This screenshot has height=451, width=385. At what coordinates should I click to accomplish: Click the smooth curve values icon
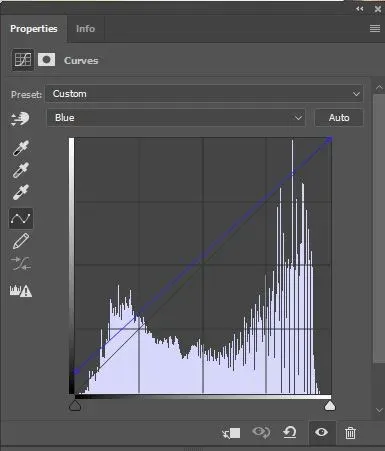coord(21,263)
